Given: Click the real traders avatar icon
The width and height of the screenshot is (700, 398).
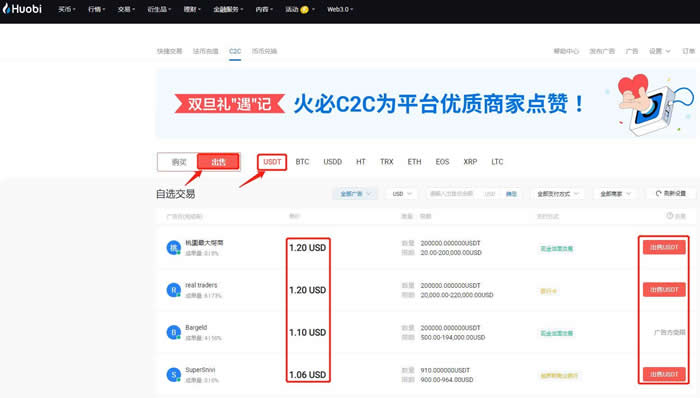Looking at the screenshot, I should 173,290.
